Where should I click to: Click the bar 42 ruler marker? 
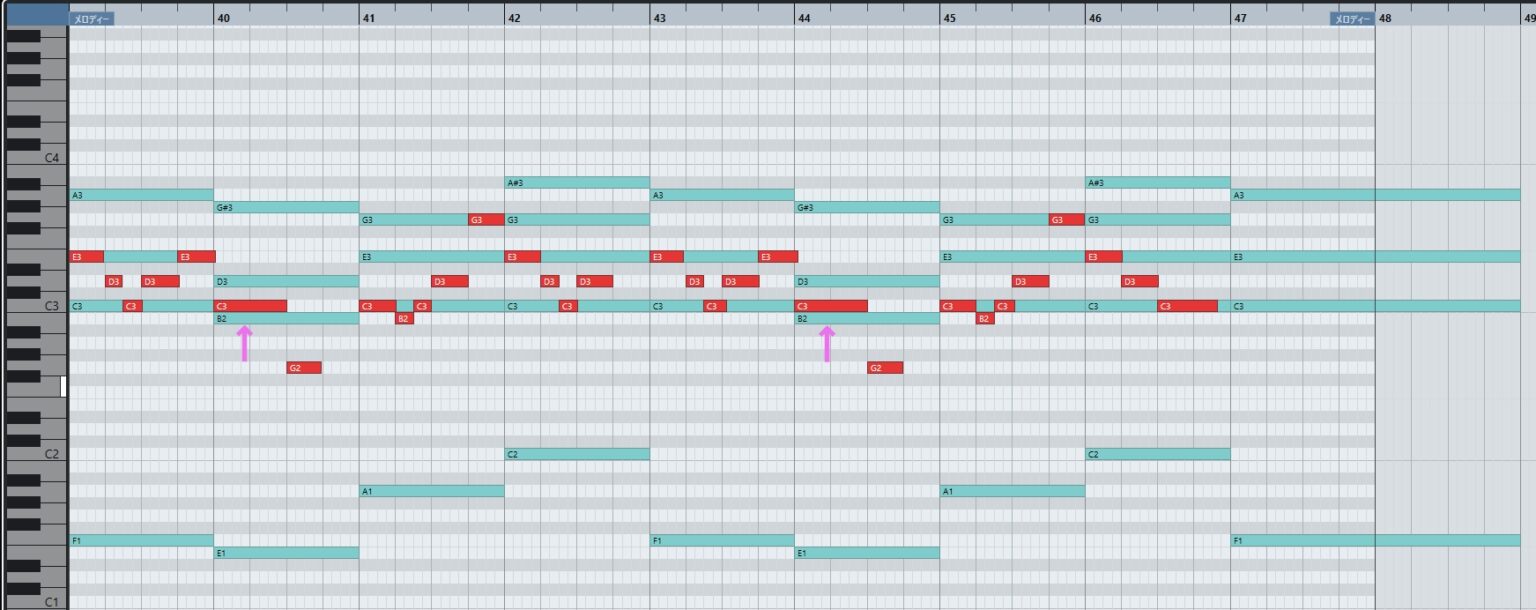click(x=514, y=18)
